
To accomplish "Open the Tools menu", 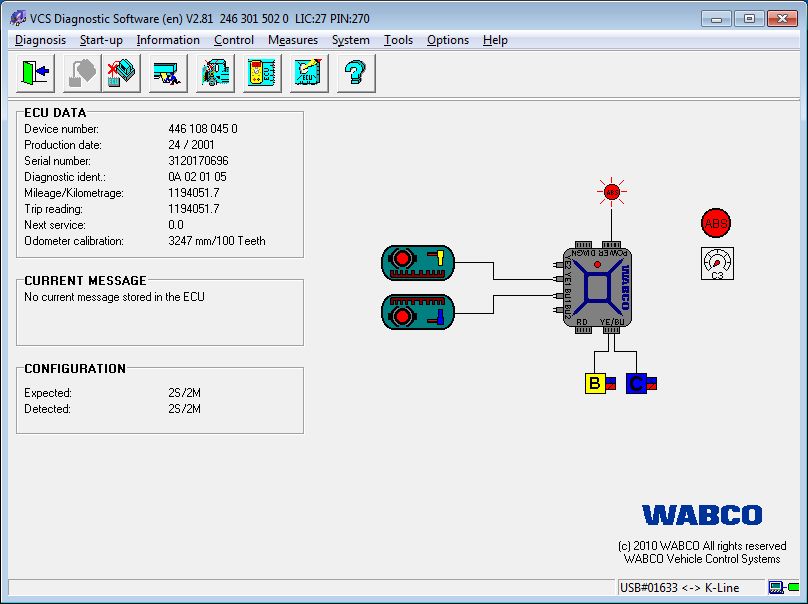I will [x=398, y=40].
